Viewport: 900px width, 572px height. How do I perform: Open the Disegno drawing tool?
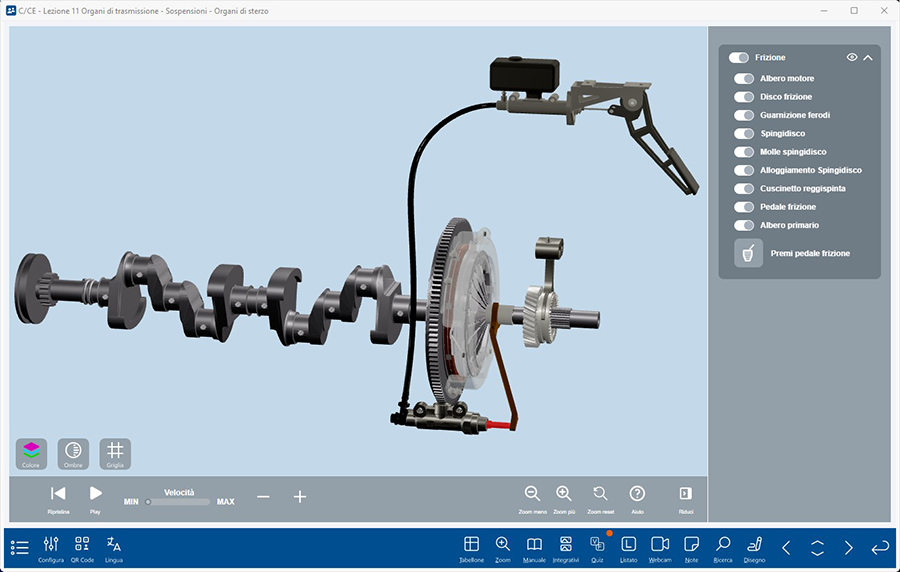(x=754, y=545)
